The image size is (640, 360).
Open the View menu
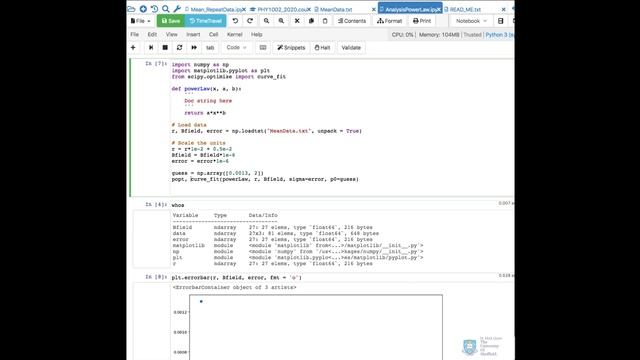[171, 35]
